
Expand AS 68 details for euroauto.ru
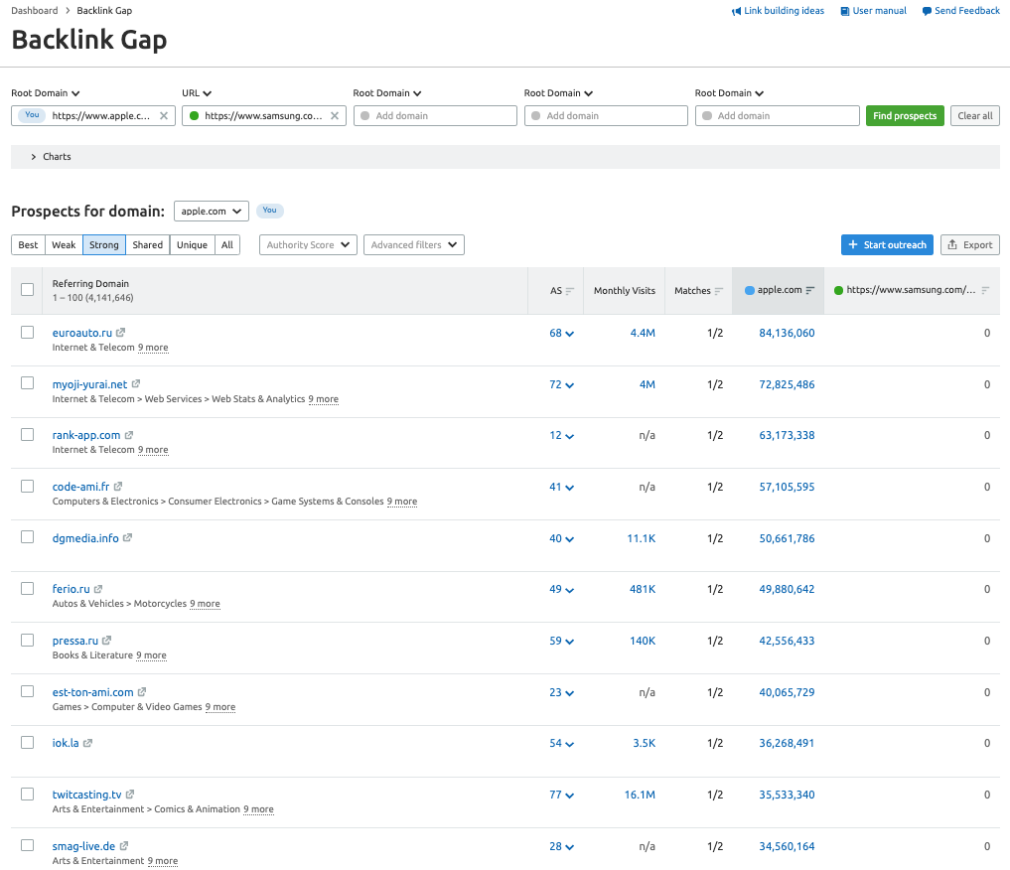[562, 334]
